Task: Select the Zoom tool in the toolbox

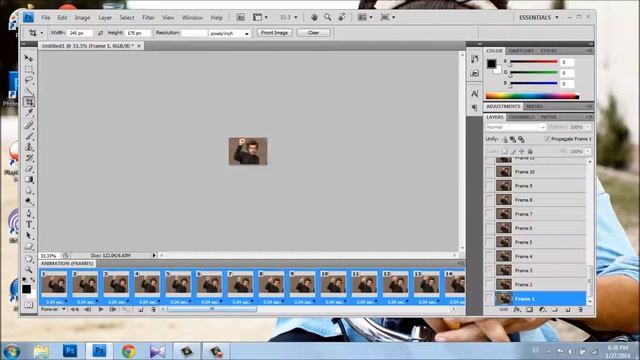Action: pos(29,269)
